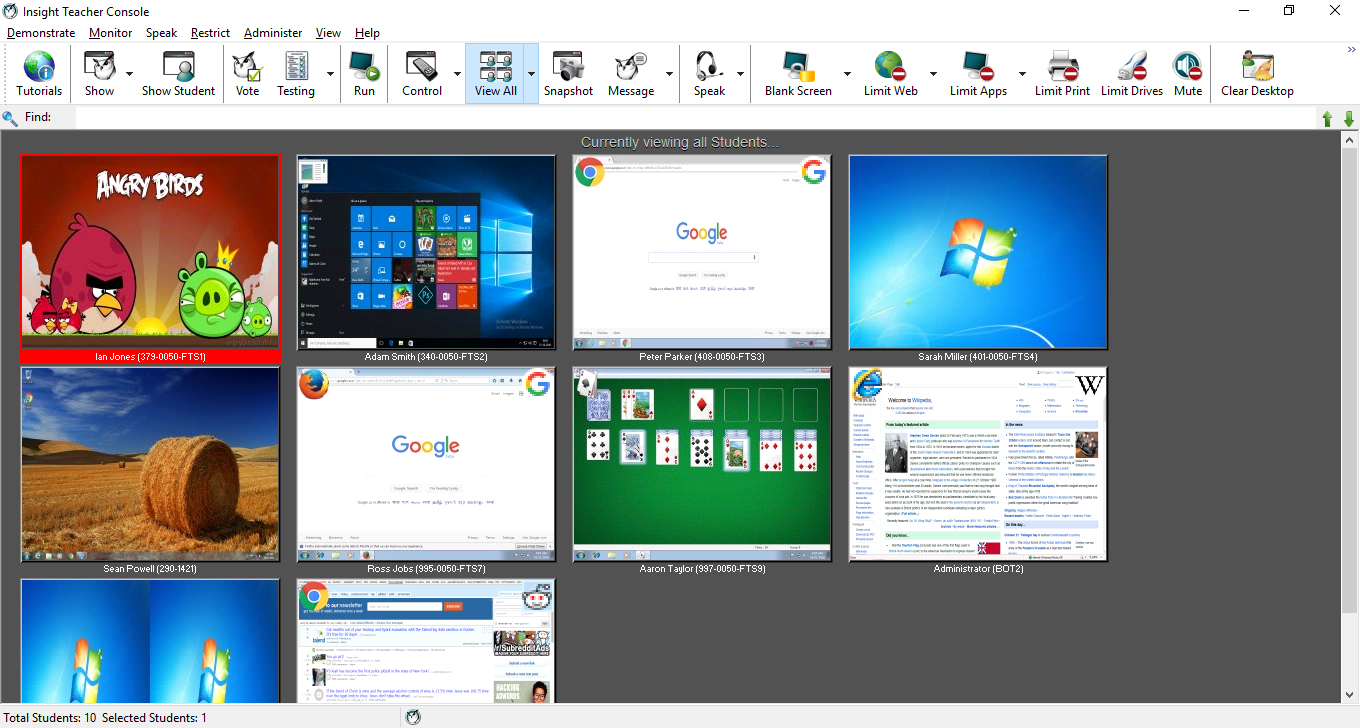Click Internet Explorer icon on Administrator thumbnail
This screenshot has width=1360, height=728.
pos(865,384)
